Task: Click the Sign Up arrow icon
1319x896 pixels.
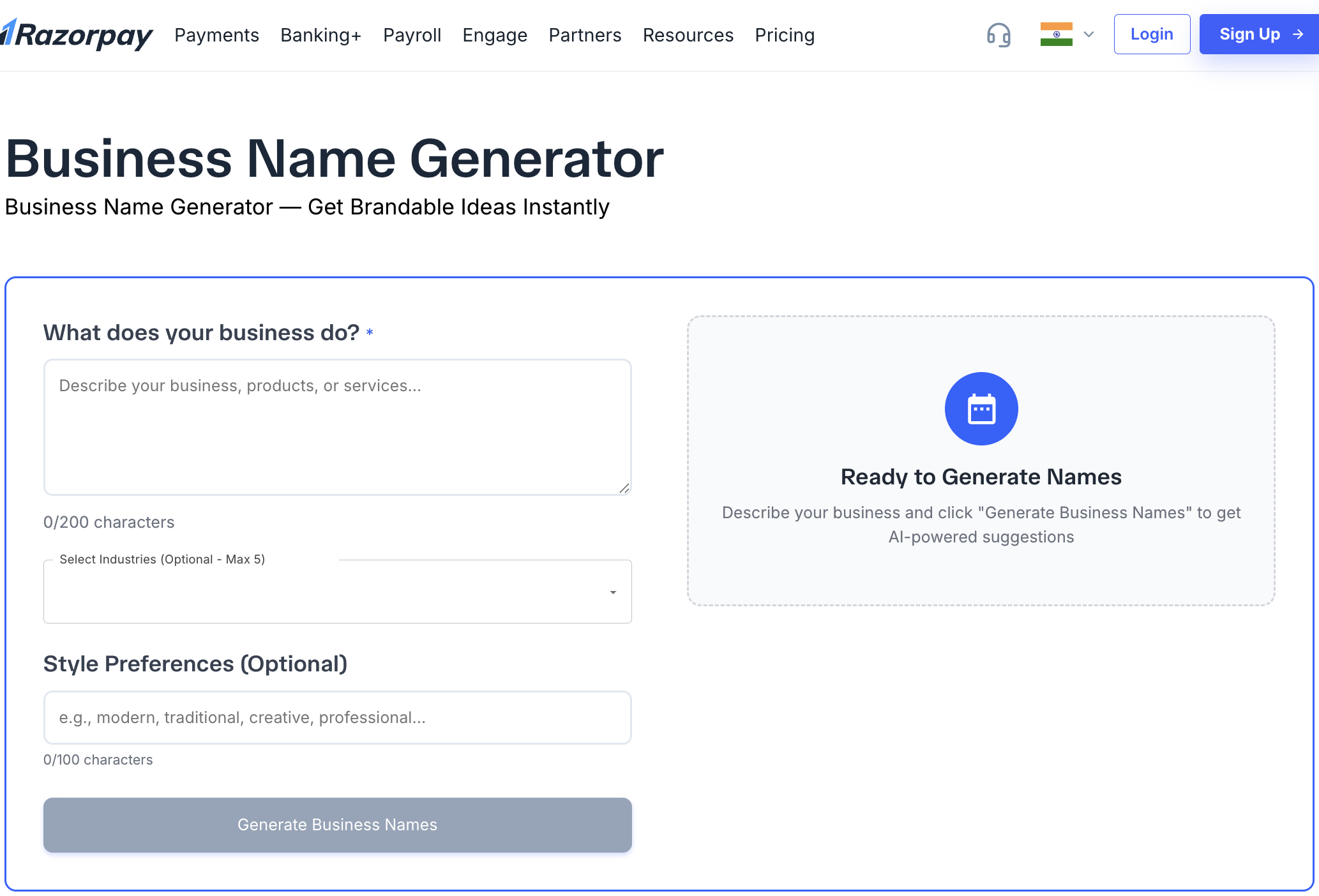Action: [x=1298, y=34]
